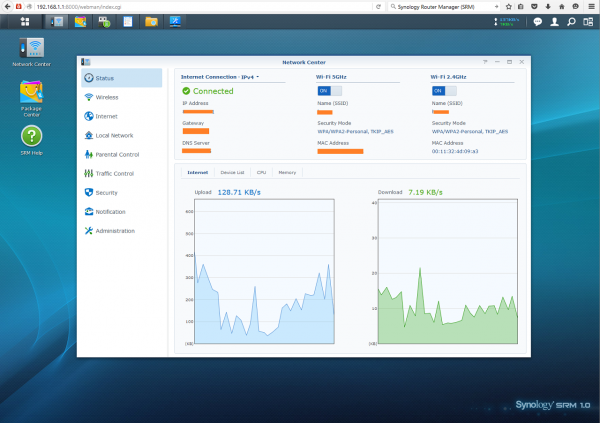Open the last blue tools icon in taskbar
The height and width of the screenshot is (423, 600).
175,22
